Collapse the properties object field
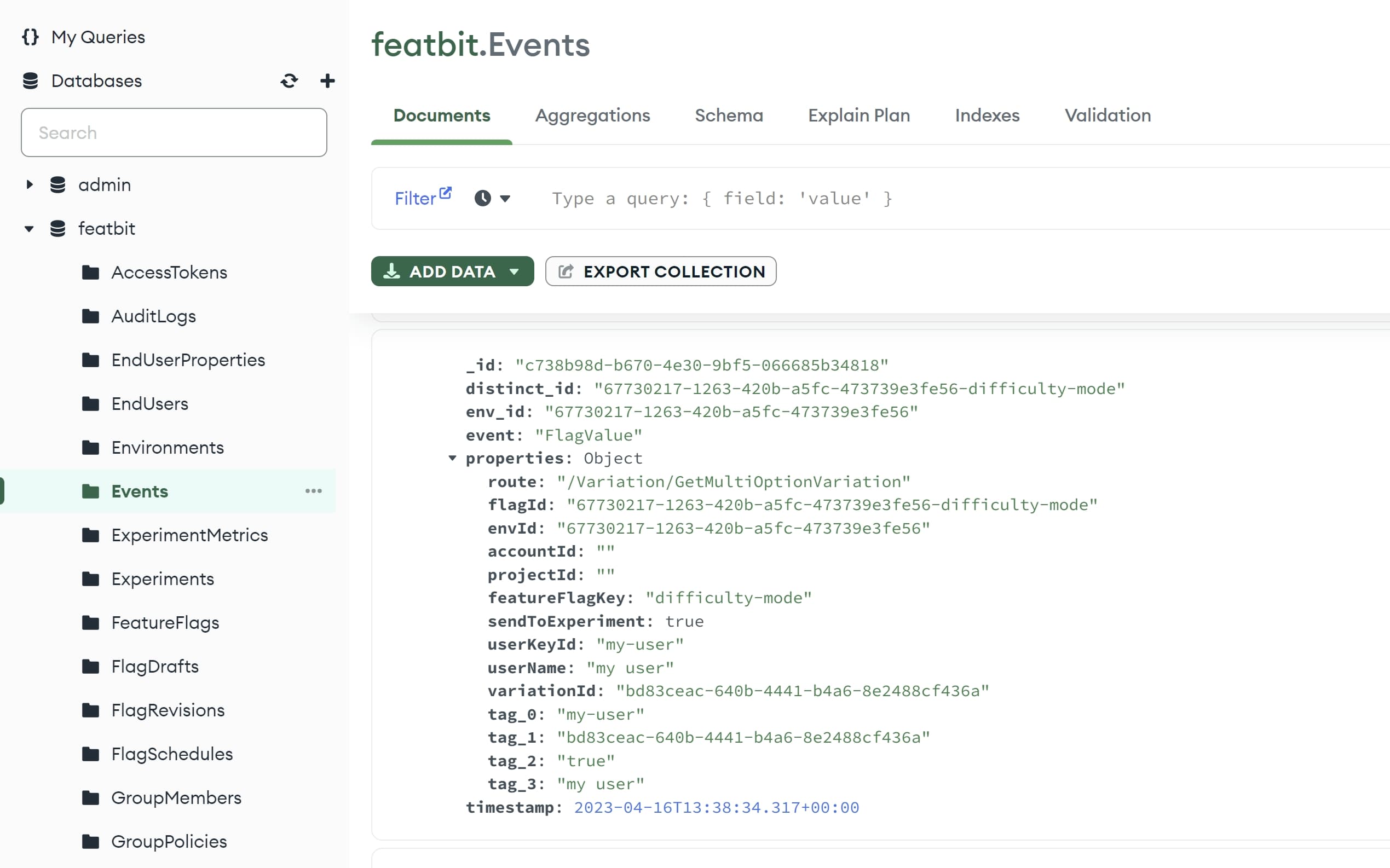The height and width of the screenshot is (868, 1390). pos(452,458)
